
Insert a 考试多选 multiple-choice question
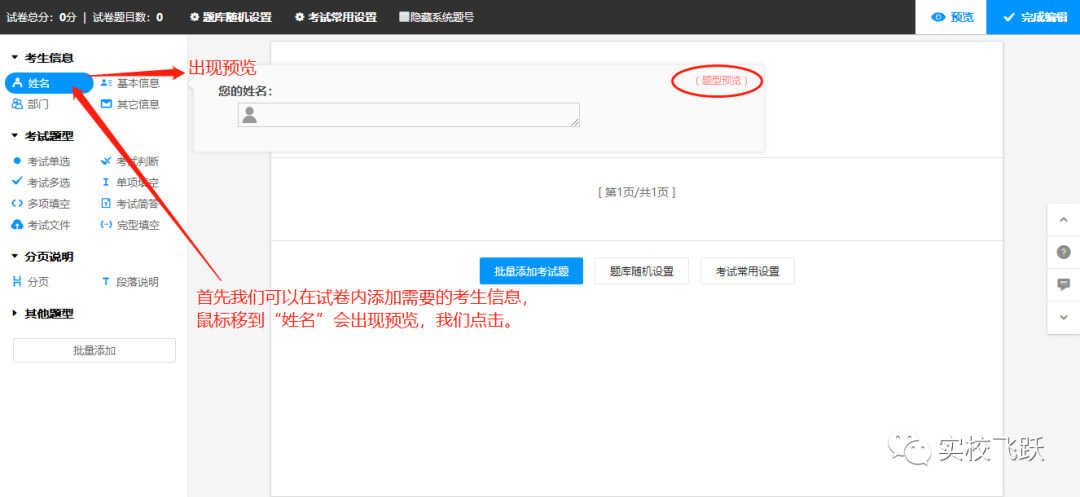coord(41,182)
